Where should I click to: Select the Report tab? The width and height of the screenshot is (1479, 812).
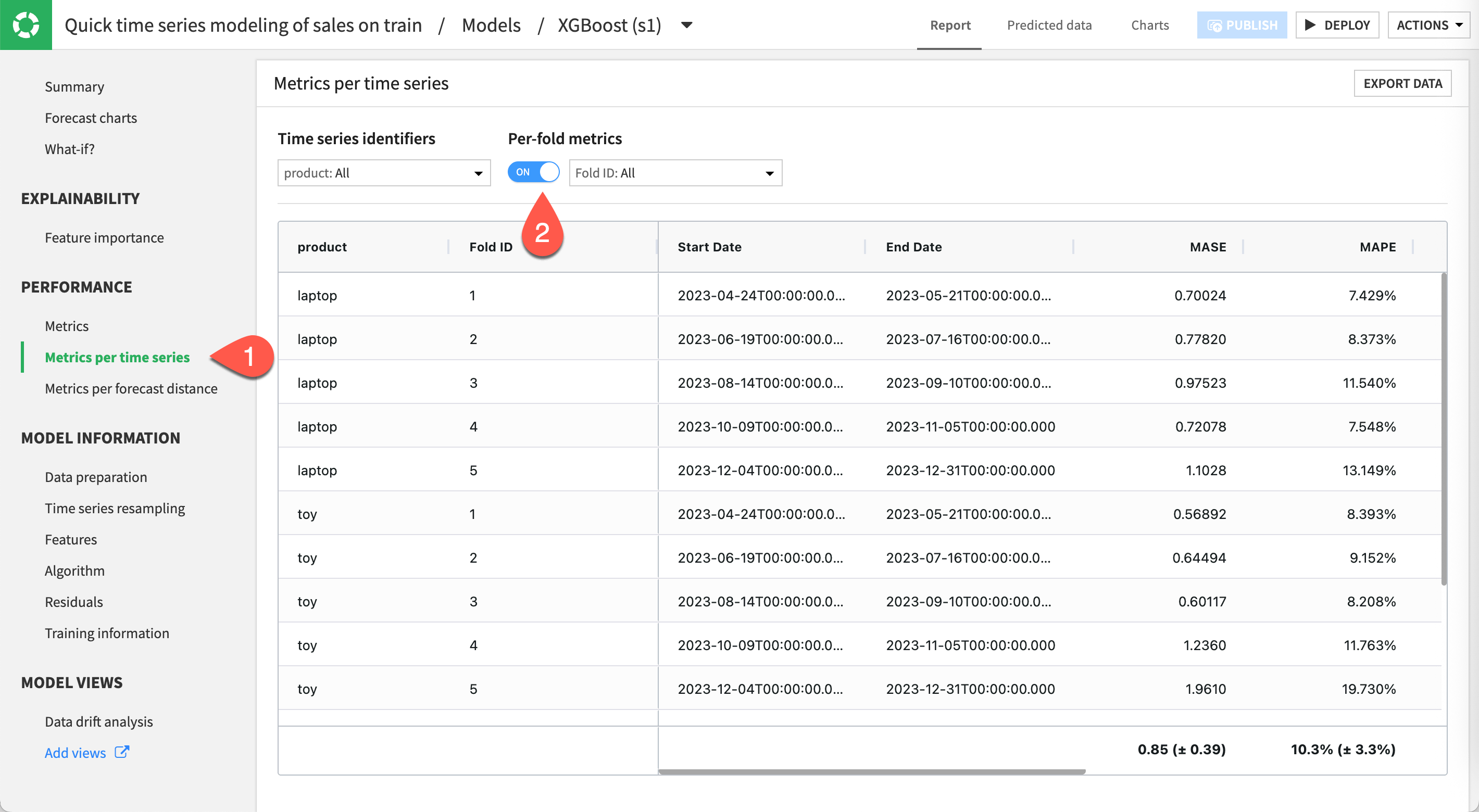(950, 24)
